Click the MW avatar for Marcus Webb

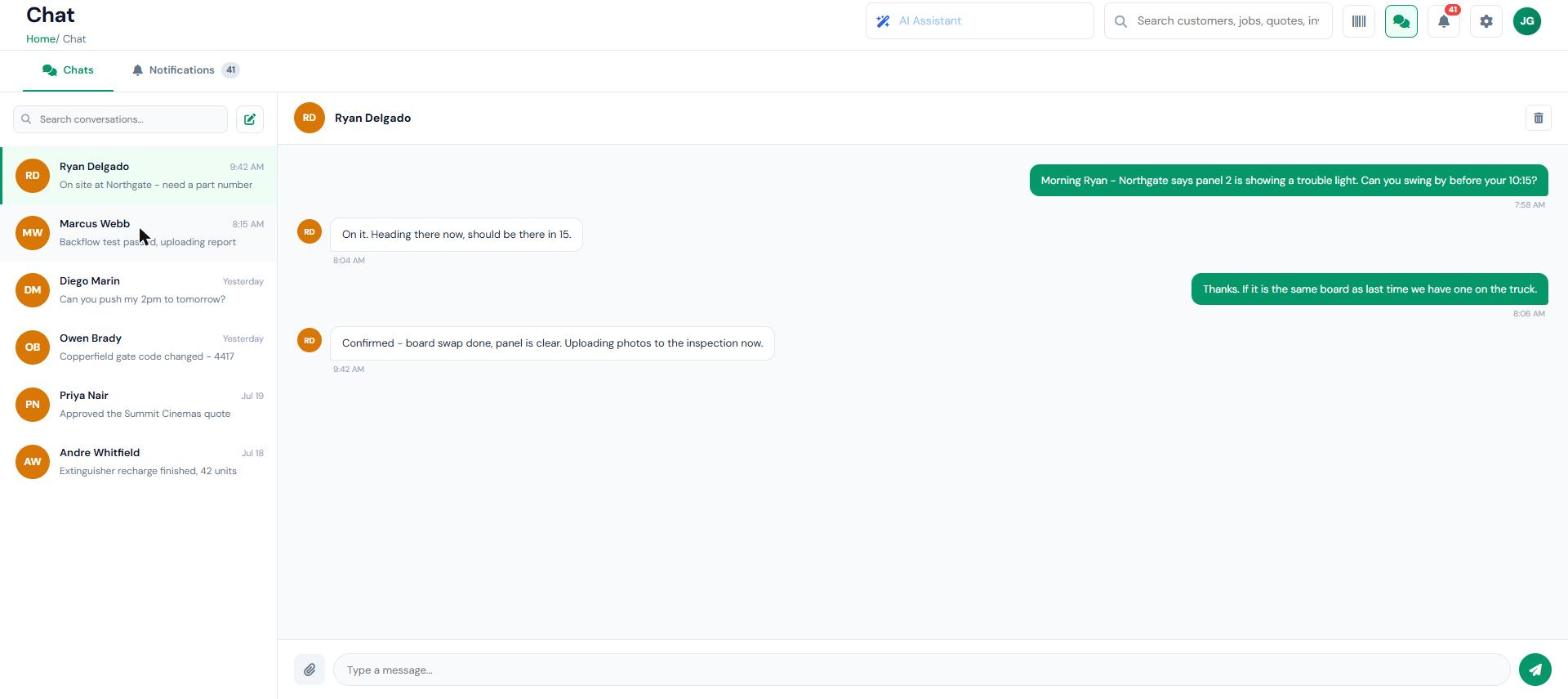pyautogui.click(x=32, y=233)
